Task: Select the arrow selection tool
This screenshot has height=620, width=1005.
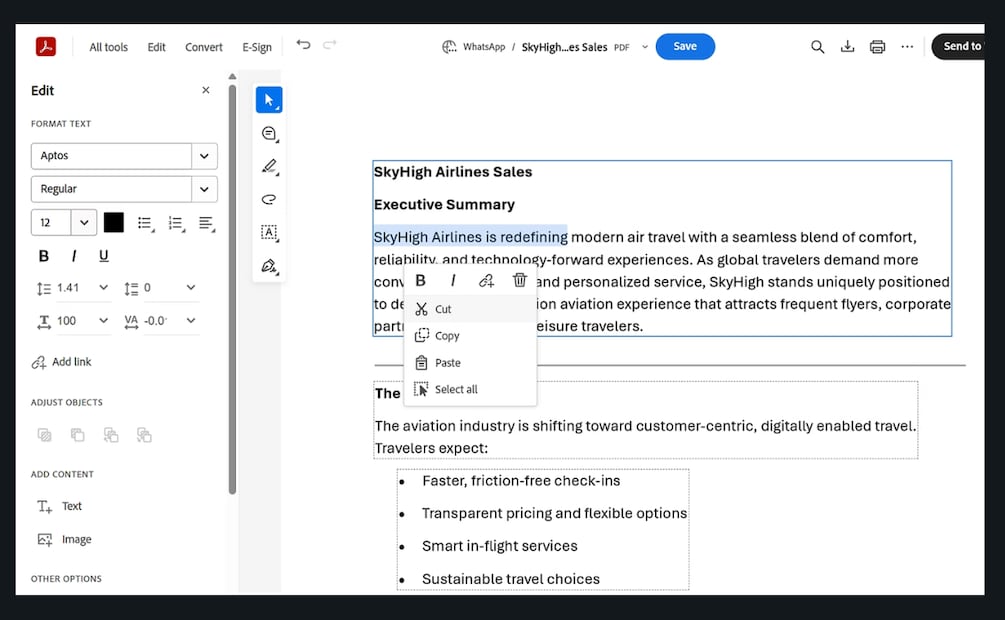Action: point(269,100)
